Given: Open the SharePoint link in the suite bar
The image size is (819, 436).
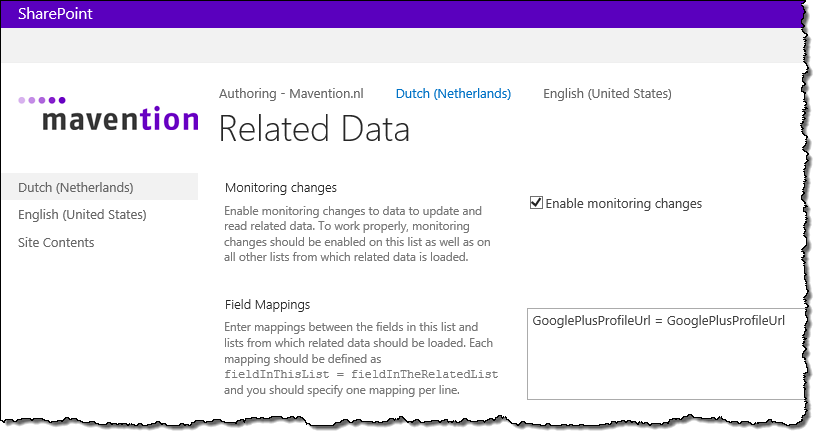Looking at the screenshot, I should pyautogui.click(x=55, y=14).
